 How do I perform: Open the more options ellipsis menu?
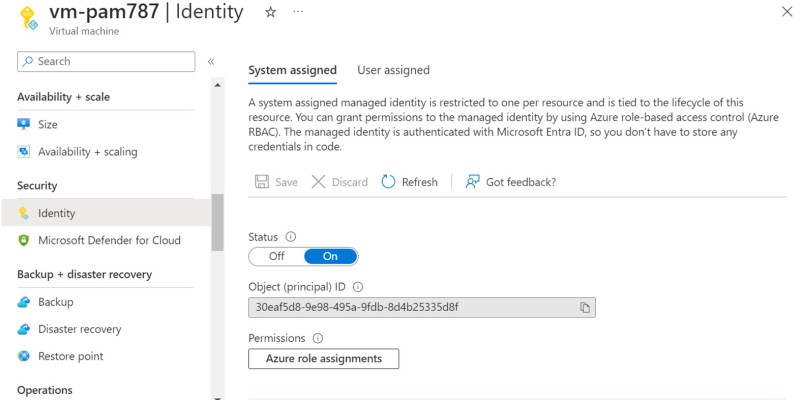coord(298,12)
